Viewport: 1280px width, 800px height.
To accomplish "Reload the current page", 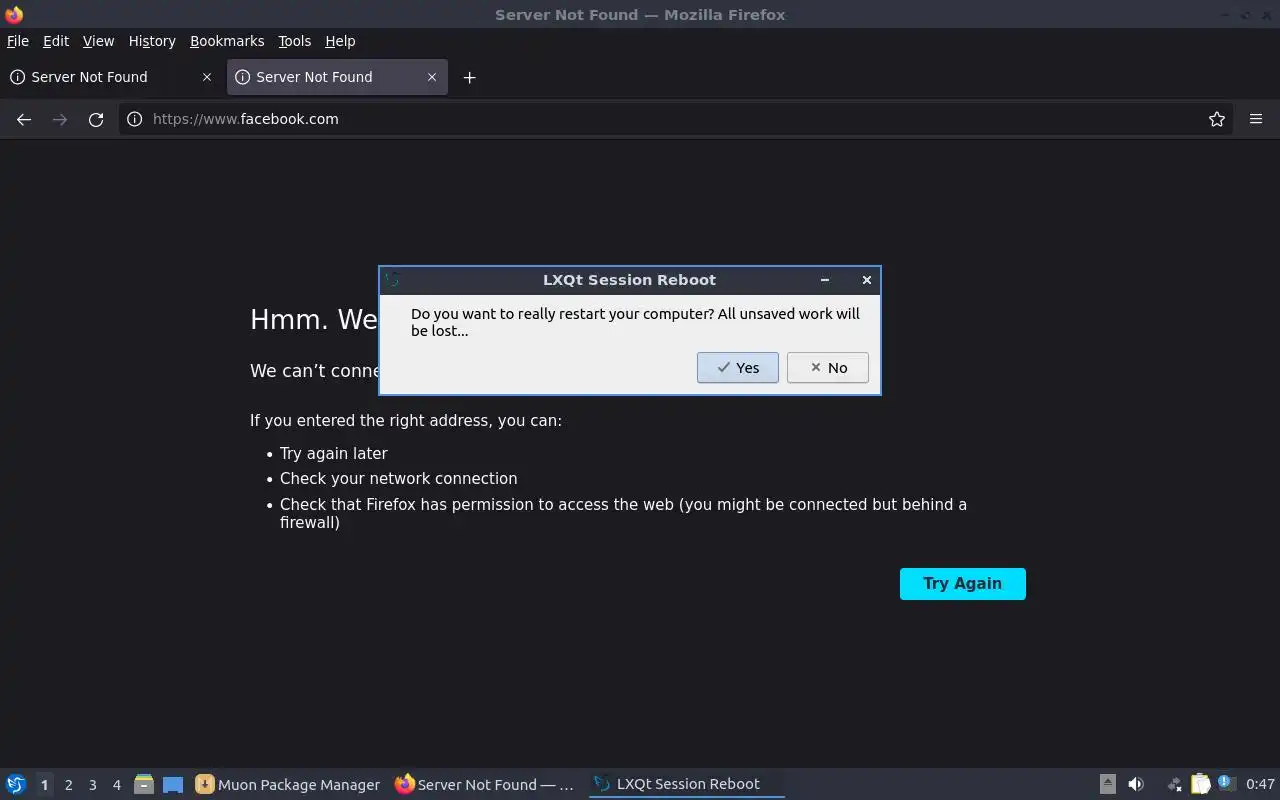I will (x=96, y=119).
